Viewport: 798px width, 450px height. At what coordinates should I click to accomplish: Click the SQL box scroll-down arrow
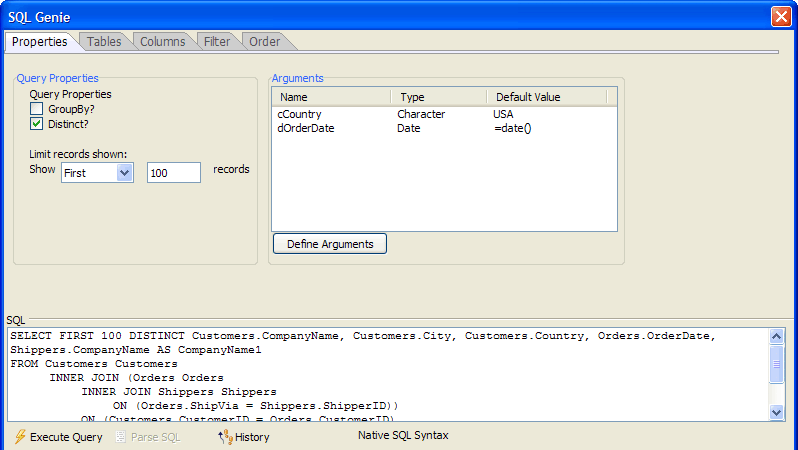pyautogui.click(x=776, y=412)
